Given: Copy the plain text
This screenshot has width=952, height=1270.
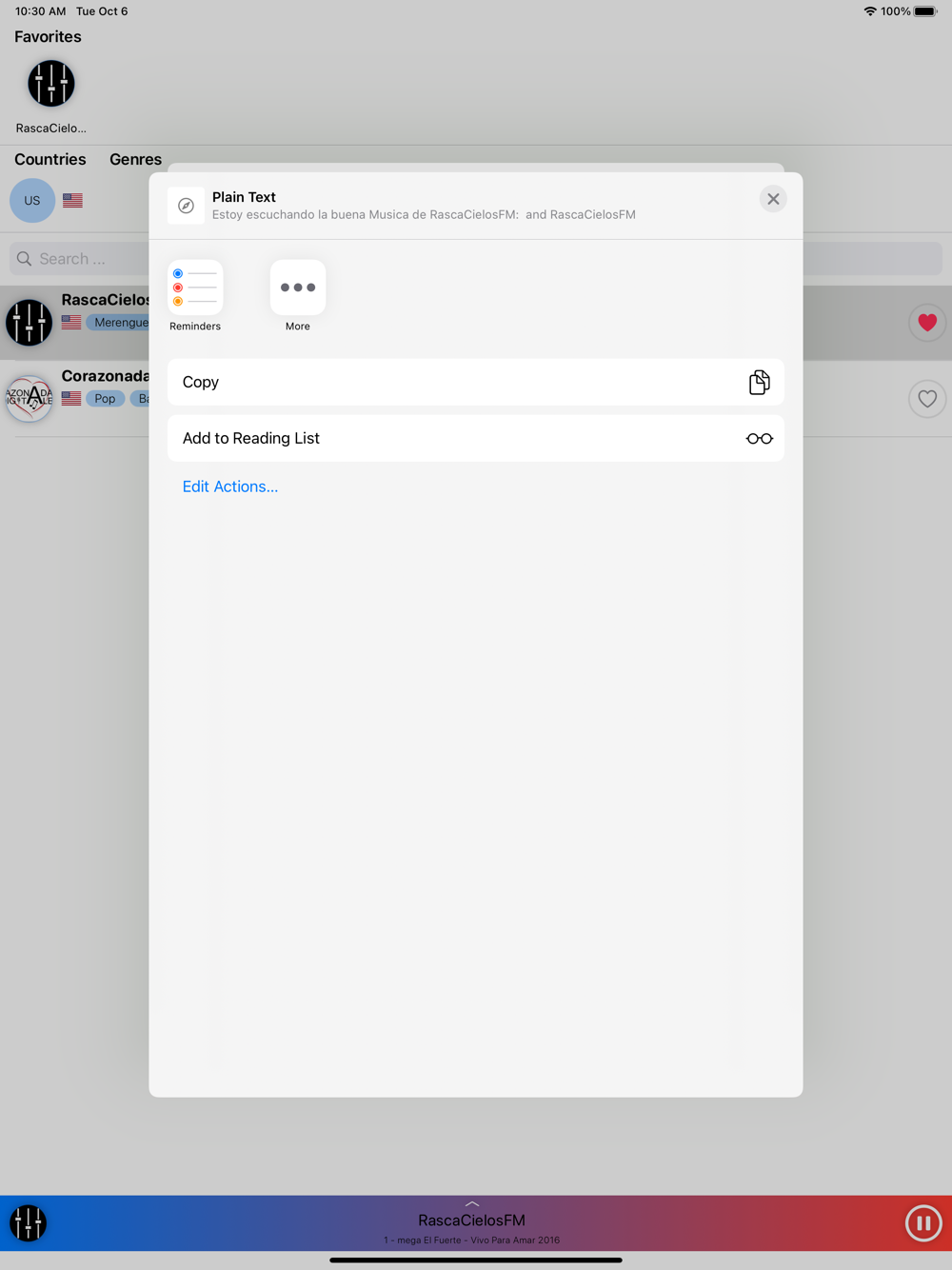Looking at the screenshot, I should pyautogui.click(x=476, y=382).
